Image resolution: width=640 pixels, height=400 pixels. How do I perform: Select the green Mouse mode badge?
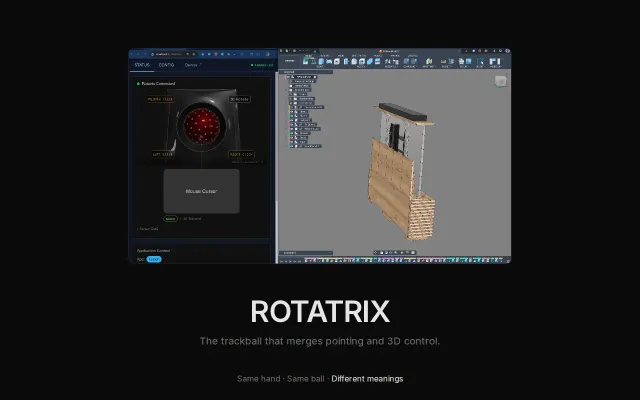tap(170, 219)
